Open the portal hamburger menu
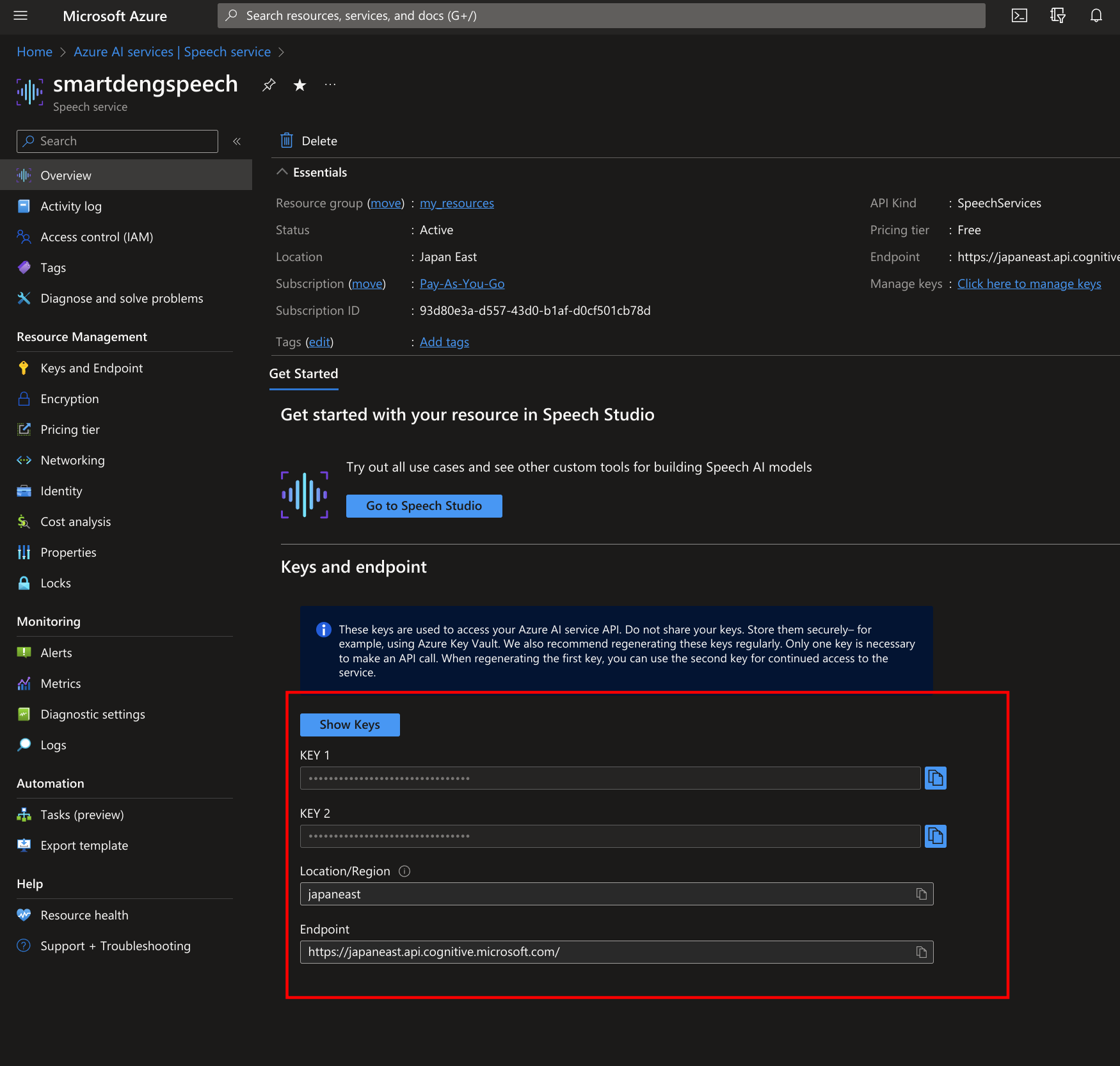This screenshot has width=1120, height=1066. click(20, 15)
